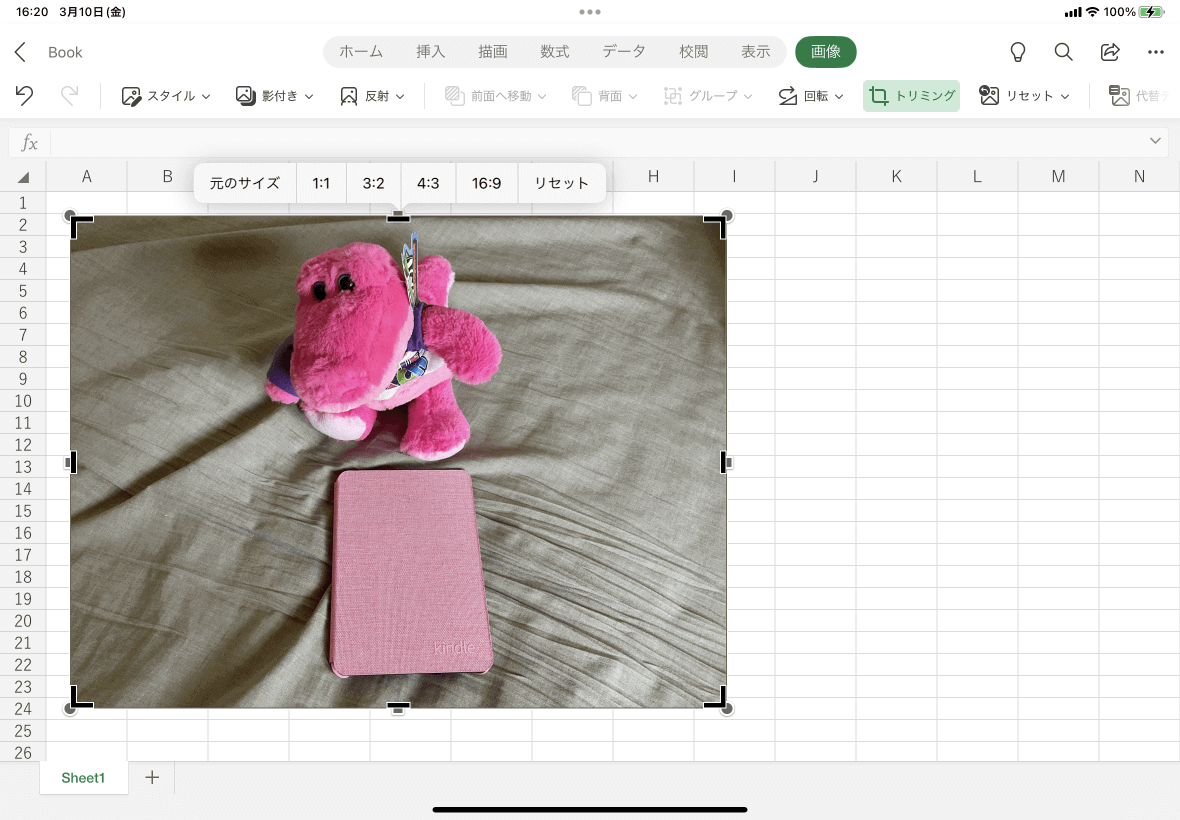1180x820 pixels.
Task: Click the right-middle crop edge handle
Action: pyautogui.click(x=725, y=462)
